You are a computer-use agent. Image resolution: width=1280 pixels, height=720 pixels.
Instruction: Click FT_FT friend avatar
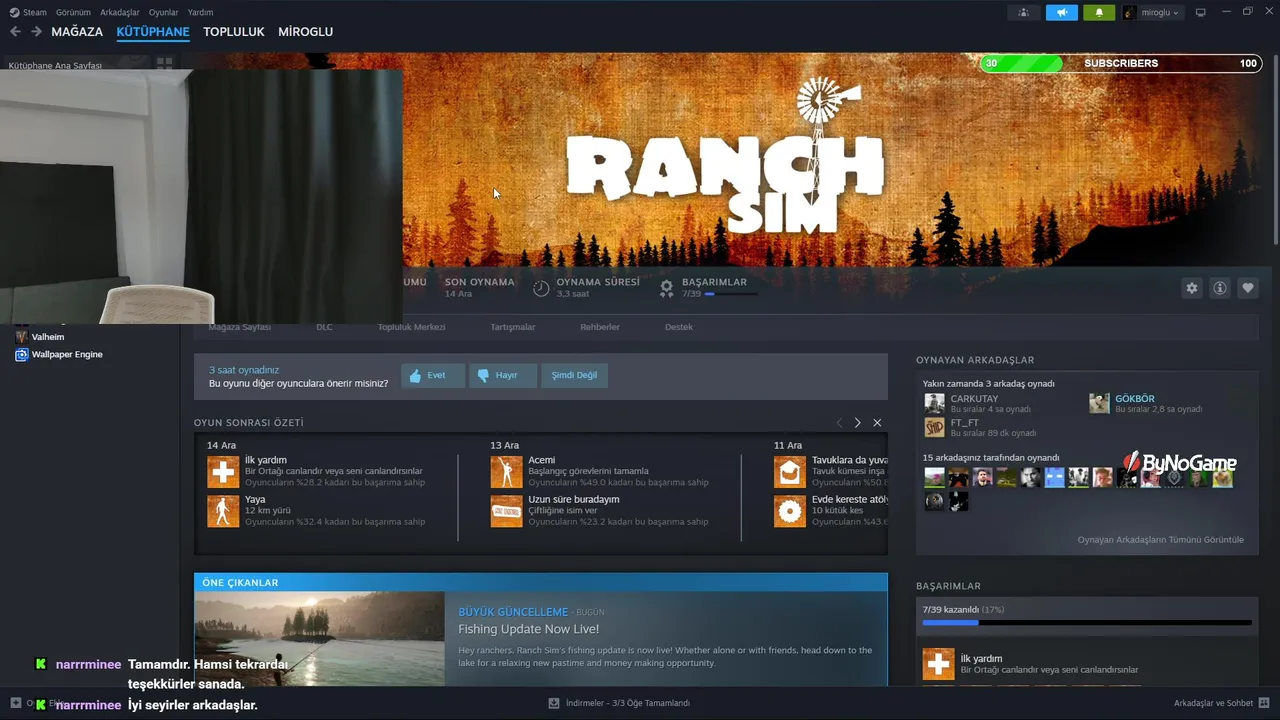[934, 427]
